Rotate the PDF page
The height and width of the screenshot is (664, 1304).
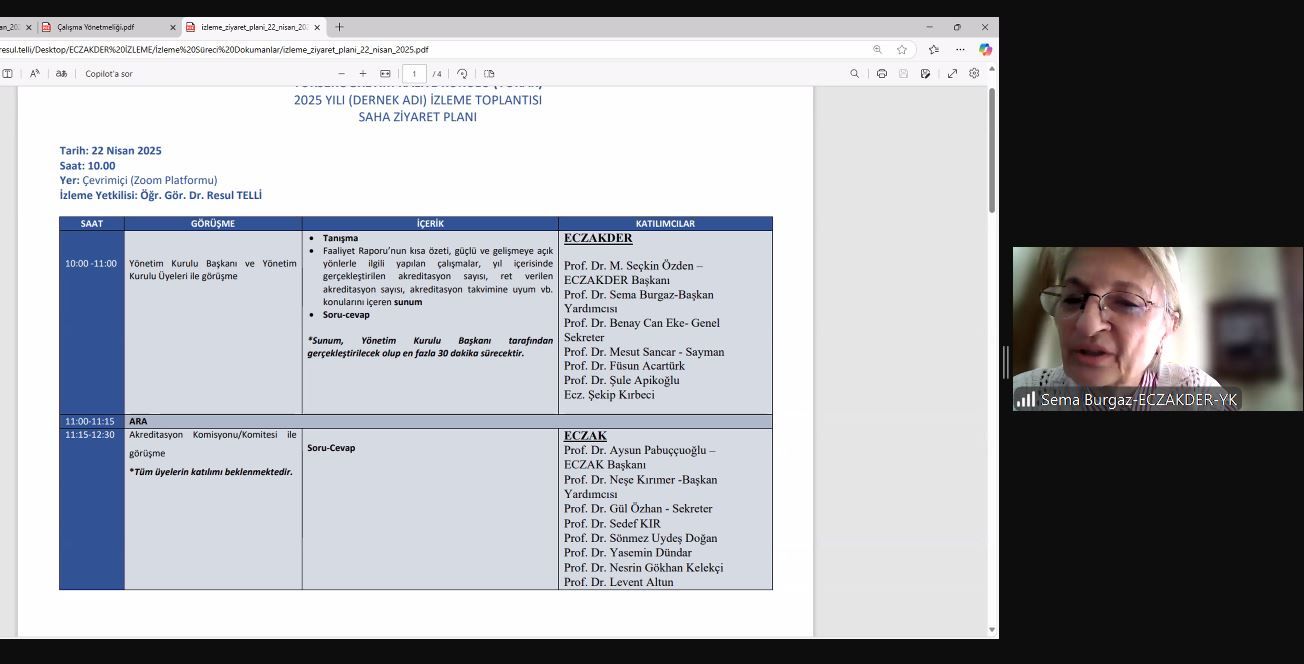(462, 74)
